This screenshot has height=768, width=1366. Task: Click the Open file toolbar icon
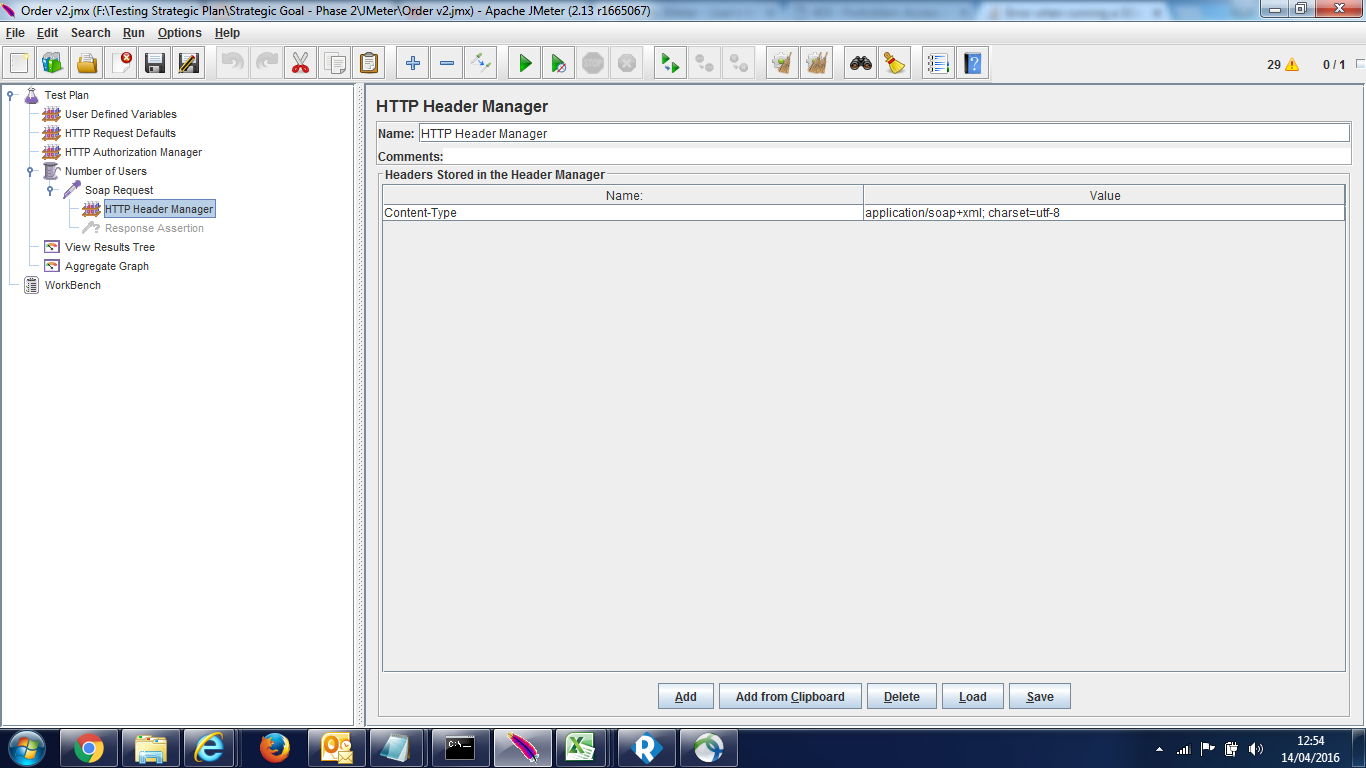coord(87,64)
